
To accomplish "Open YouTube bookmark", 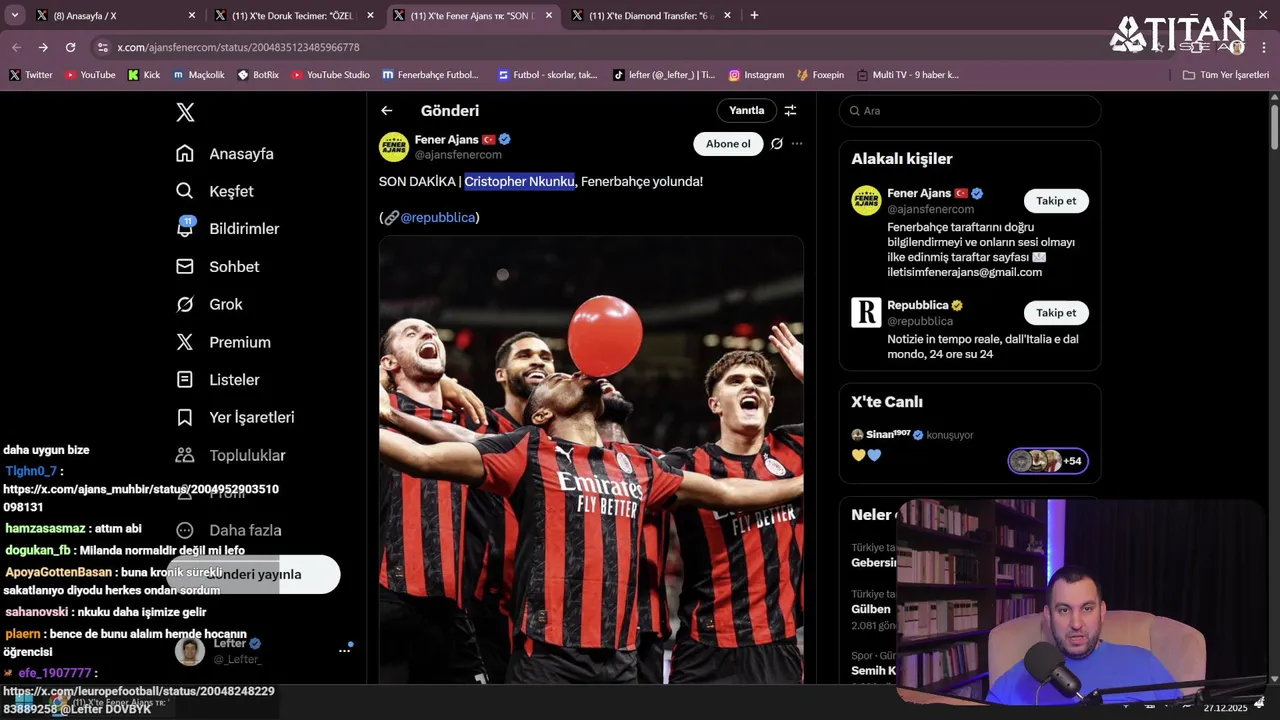I will (x=89, y=75).
